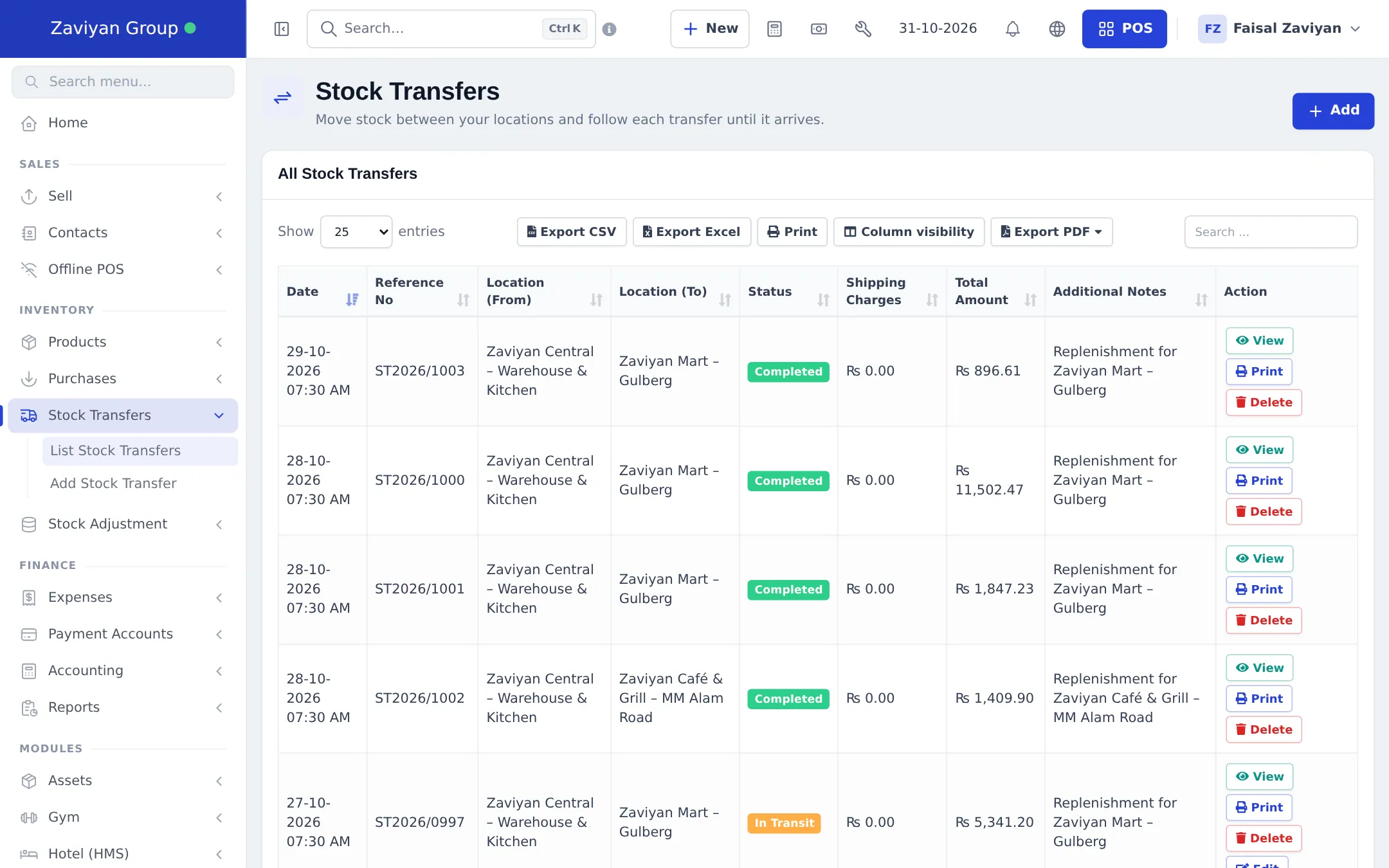Collapse the sidebar using the panel toggle icon
Screen dimensions: 1389x868
coord(282,29)
